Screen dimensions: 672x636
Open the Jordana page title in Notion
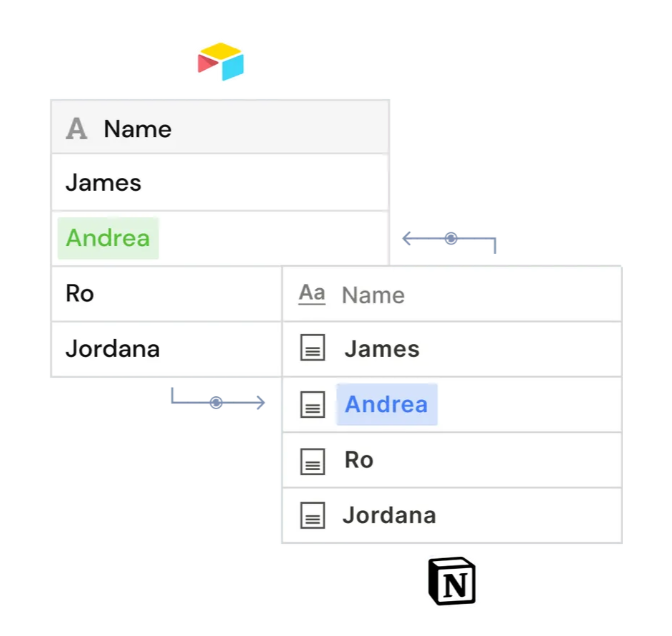coord(389,515)
